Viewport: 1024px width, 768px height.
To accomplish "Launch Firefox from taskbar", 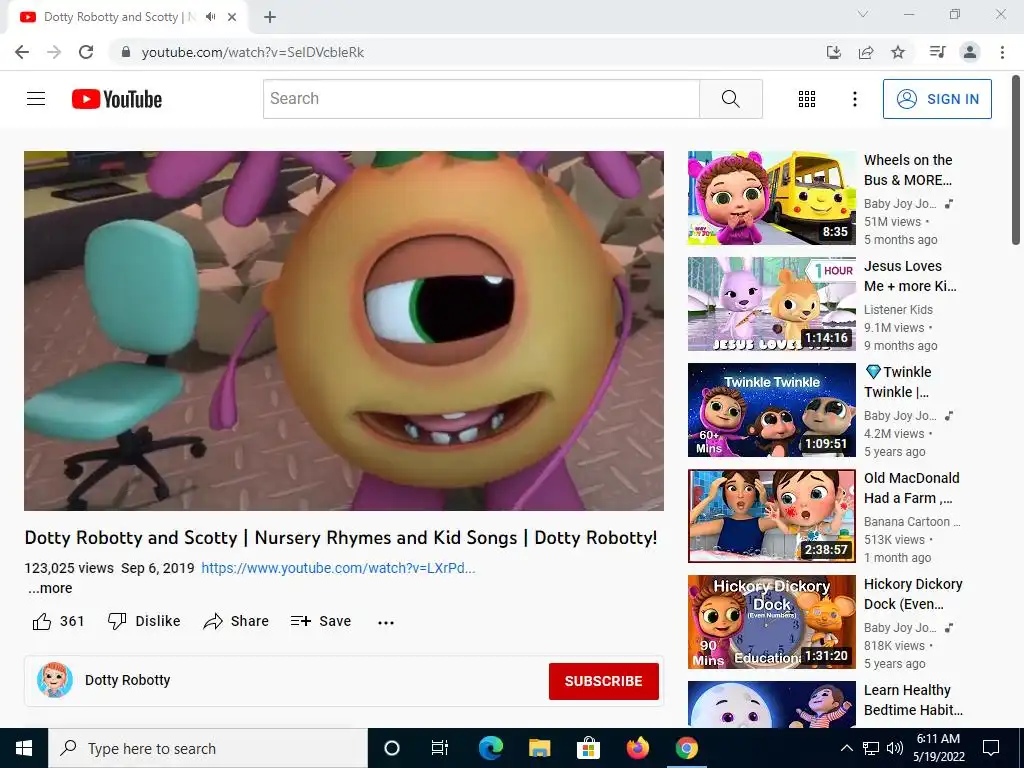I will 637,748.
